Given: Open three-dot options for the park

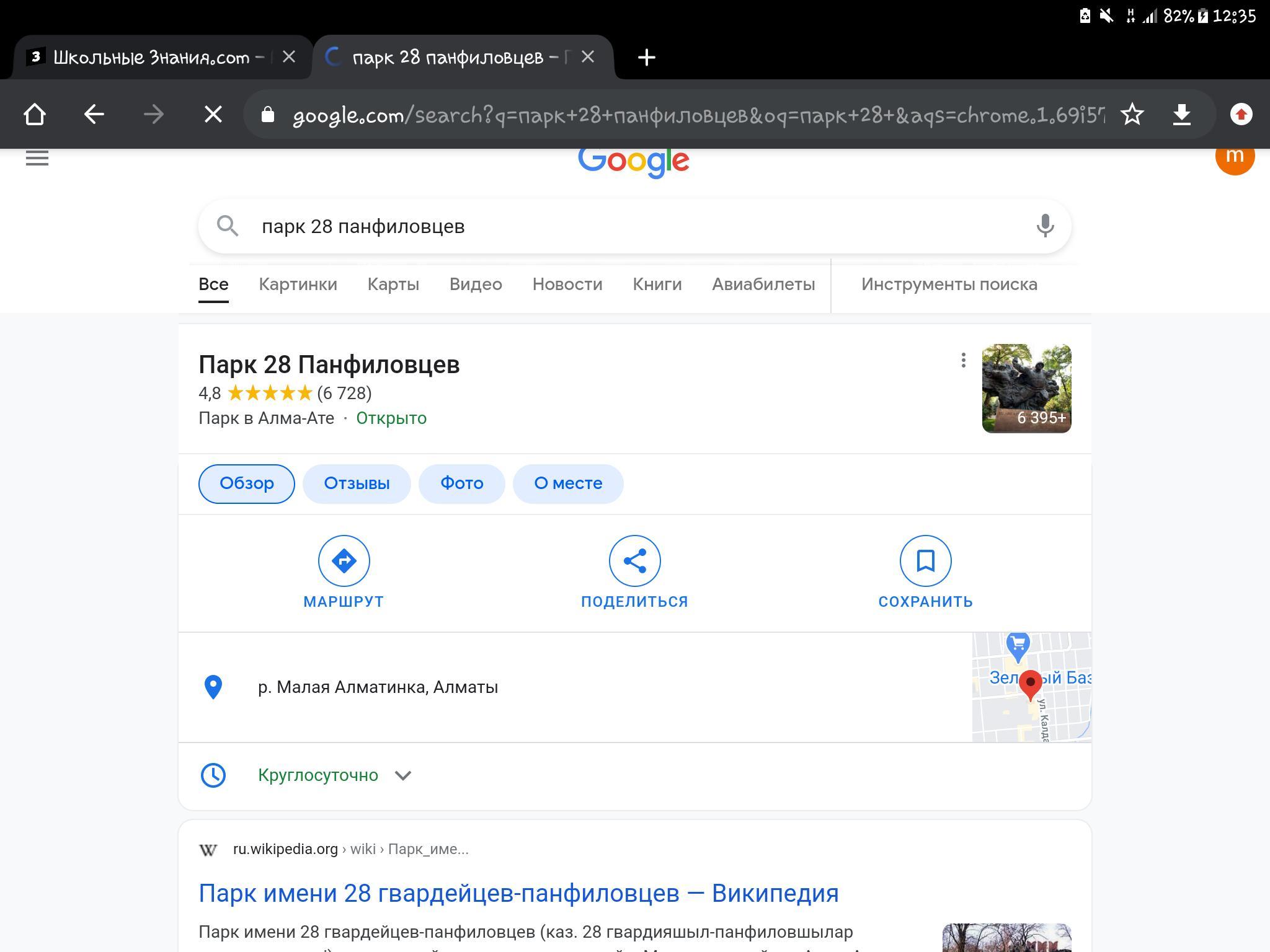Looking at the screenshot, I should pos(963,360).
